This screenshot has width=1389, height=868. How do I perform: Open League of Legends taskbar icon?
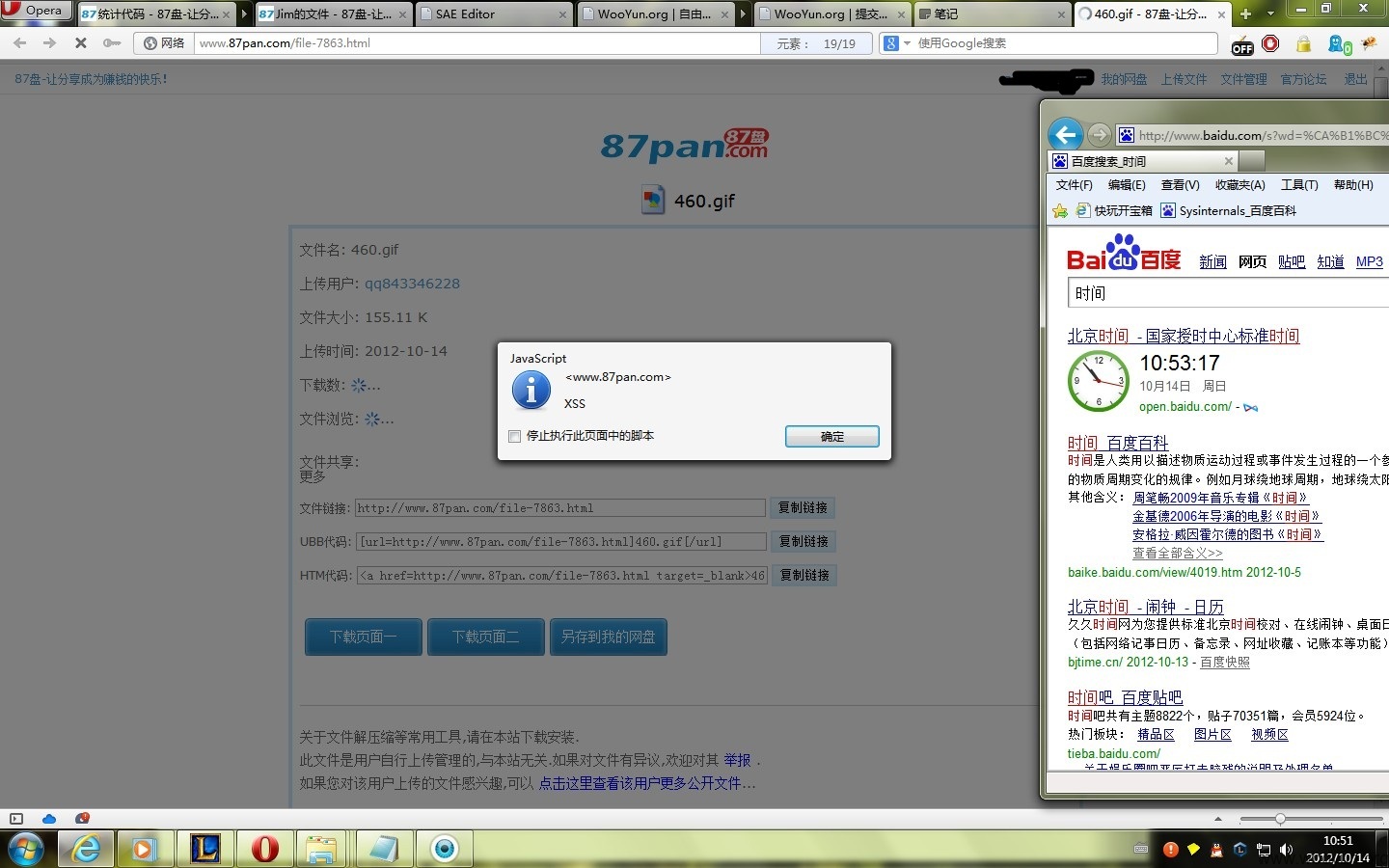pyautogui.click(x=205, y=849)
